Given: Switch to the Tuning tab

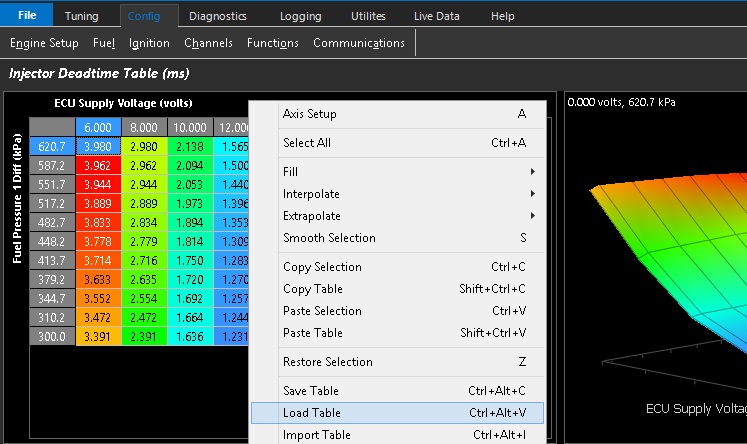Looking at the screenshot, I should coord(81,16).
